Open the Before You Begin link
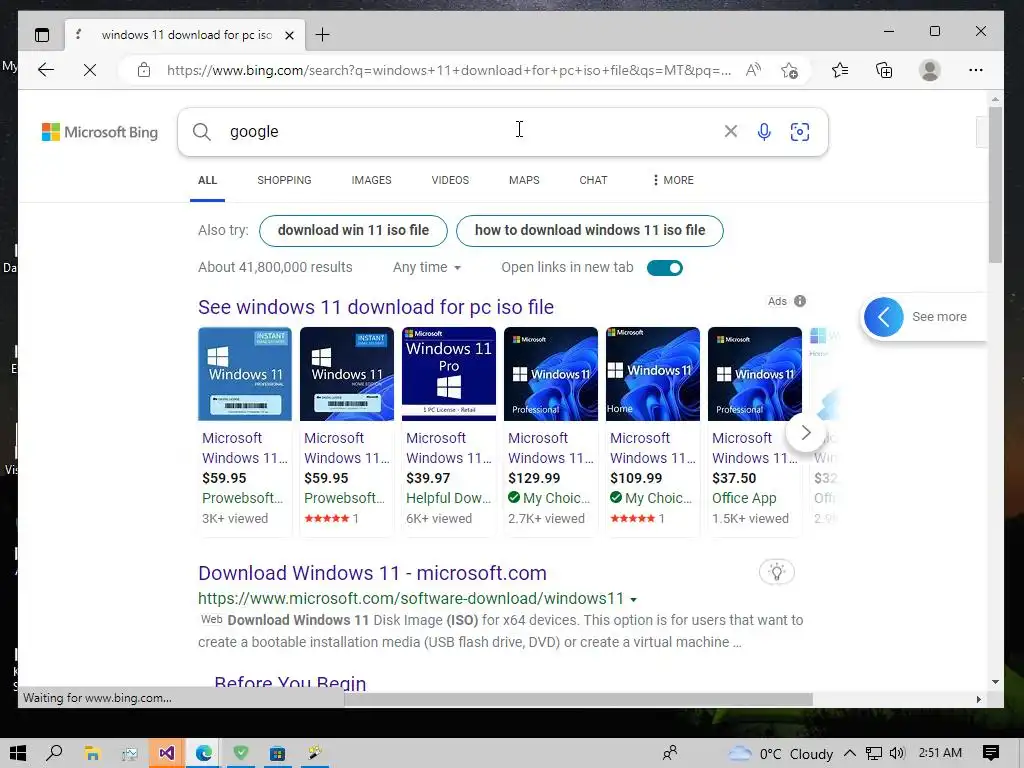1024x768 pixels. 290,683
